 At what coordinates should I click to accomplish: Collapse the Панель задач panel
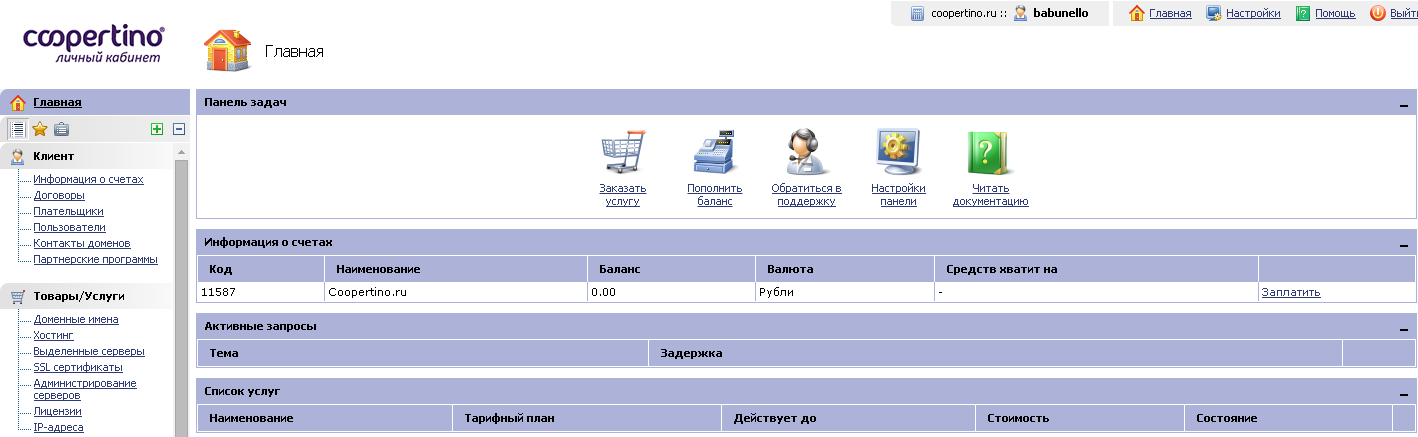tap(1404, 105)
